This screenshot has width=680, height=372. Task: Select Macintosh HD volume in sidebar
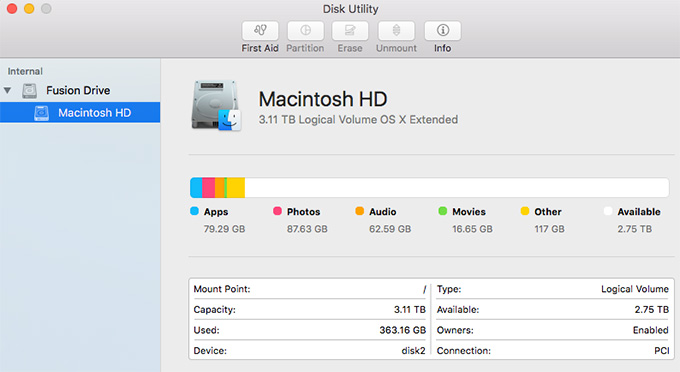point(80,113)
